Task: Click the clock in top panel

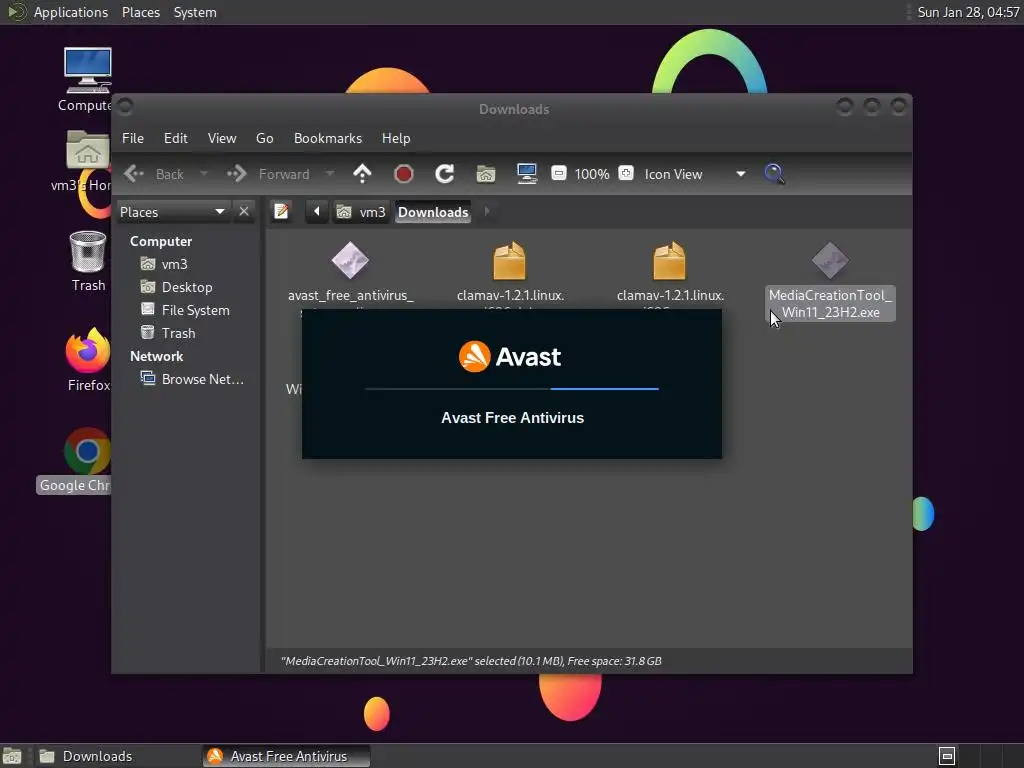Action: [968, 12]
